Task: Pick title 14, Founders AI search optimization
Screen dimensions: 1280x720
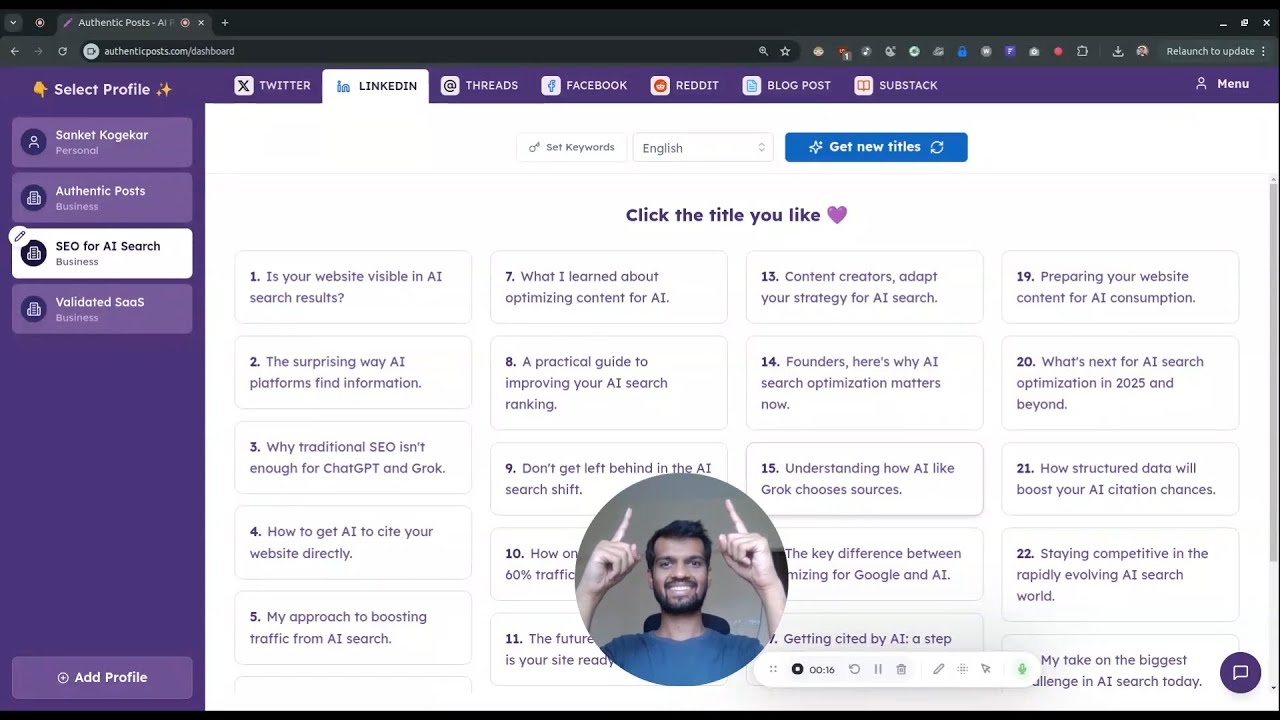Action: point(865,383)
